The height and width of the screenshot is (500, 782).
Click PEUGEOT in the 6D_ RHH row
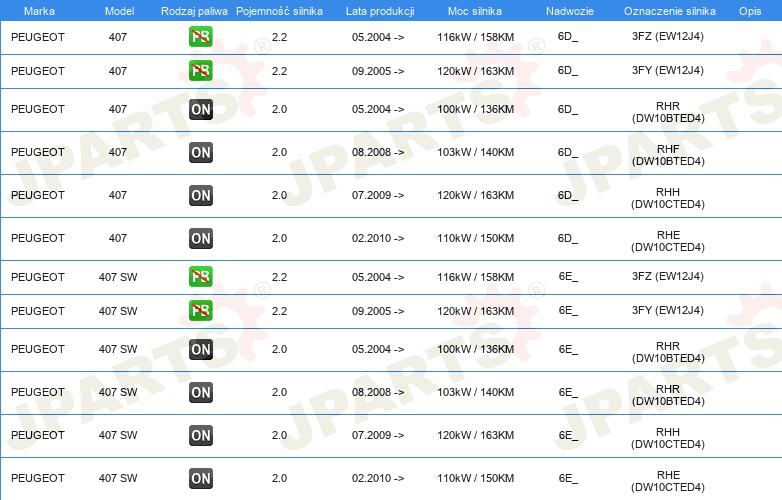click(x=38, y=195)
